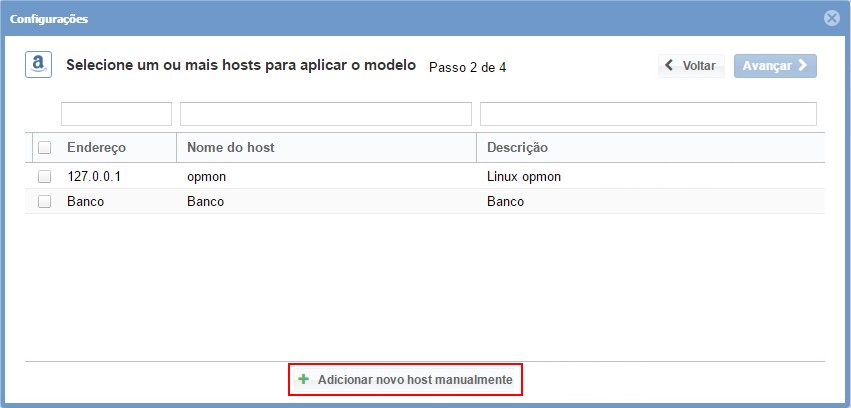The image size is (851, 408).
Task: Close the Configurações dialog
Action: [x=831, y=18]
